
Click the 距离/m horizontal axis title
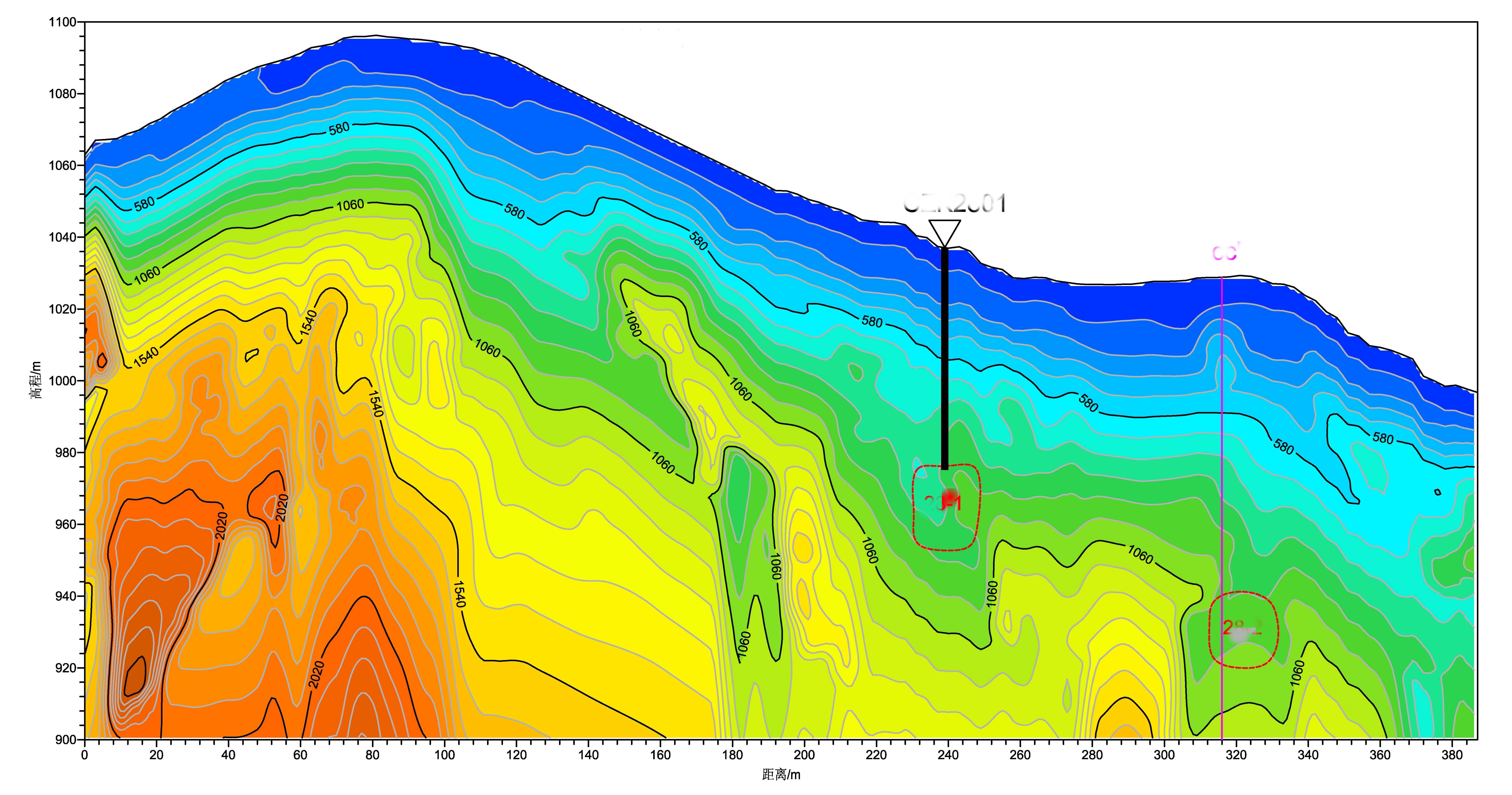(x=781, y=775)
